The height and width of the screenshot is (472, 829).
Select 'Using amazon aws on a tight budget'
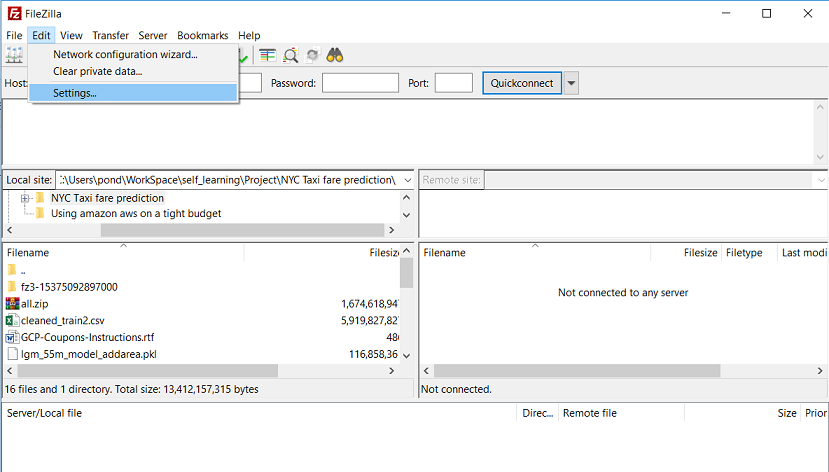(x=136, y=214)
